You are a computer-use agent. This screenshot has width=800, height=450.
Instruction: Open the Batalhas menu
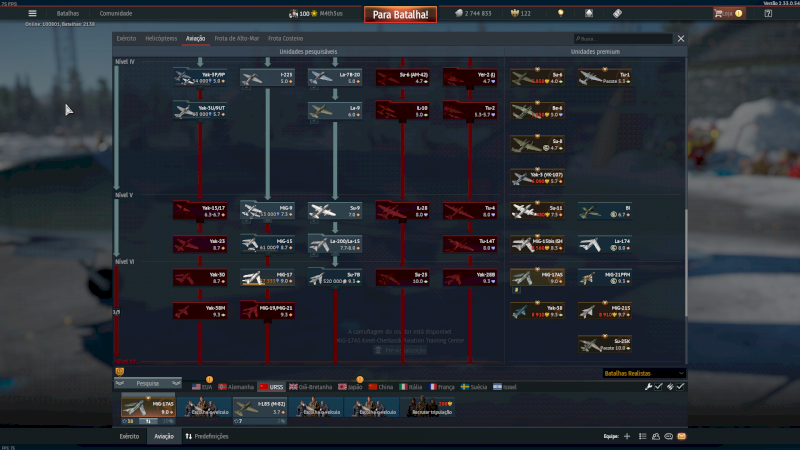click(68, 13)
